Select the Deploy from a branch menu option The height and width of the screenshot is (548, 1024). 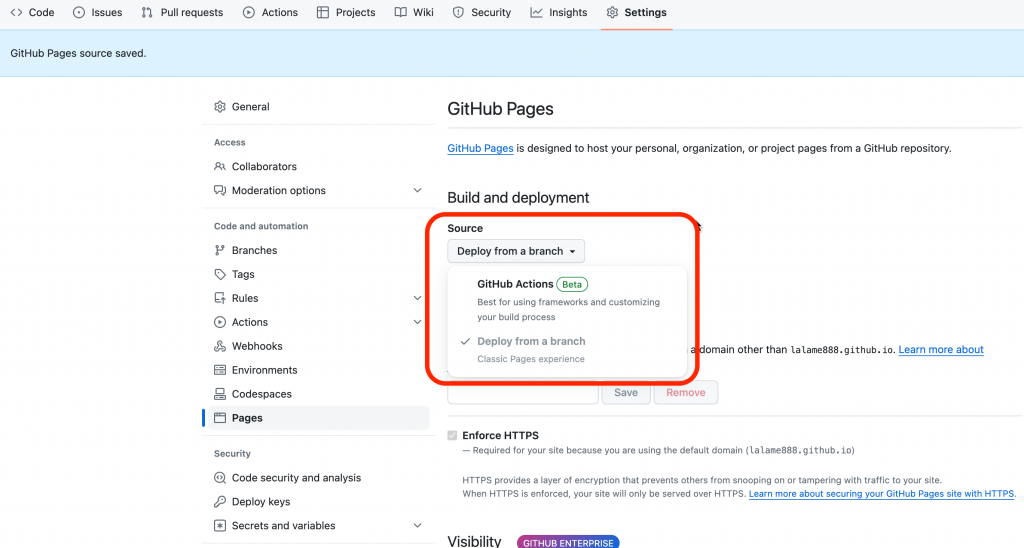pos(567,349)
